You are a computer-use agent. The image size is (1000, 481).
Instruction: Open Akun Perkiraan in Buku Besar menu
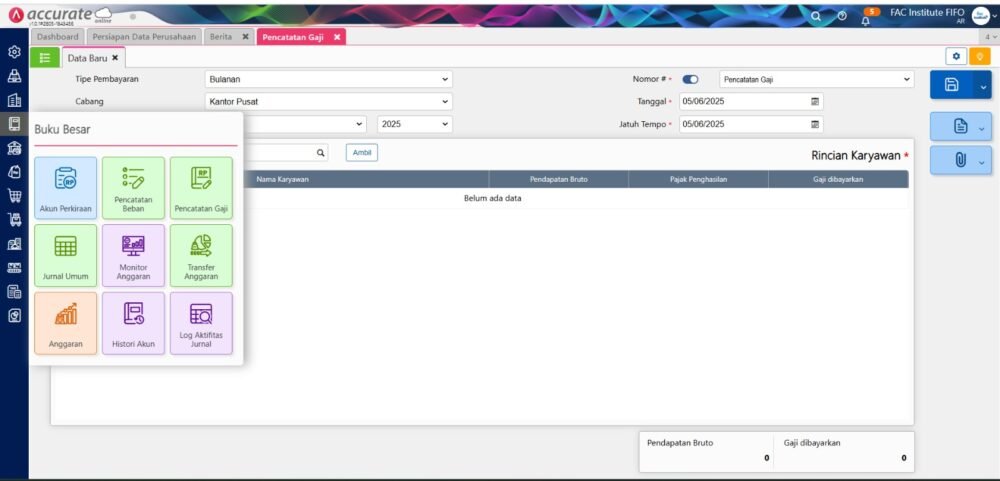pyautogui.click(x=65, y=187)
